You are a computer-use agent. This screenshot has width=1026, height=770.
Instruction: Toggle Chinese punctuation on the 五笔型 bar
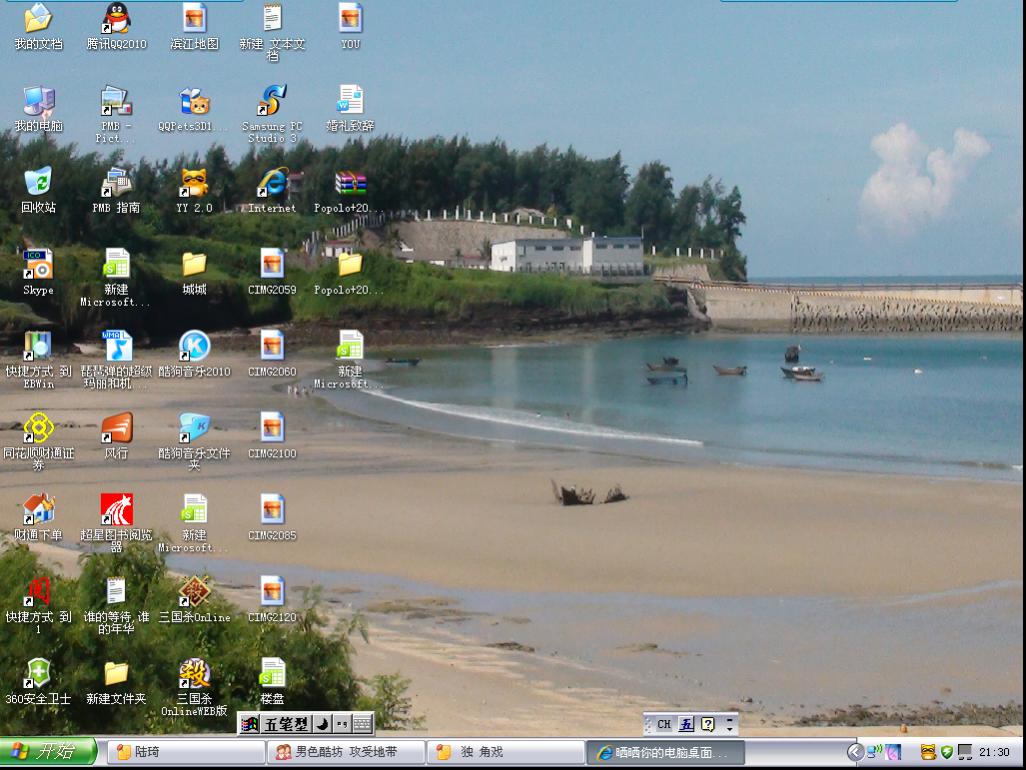click(342, 724)
